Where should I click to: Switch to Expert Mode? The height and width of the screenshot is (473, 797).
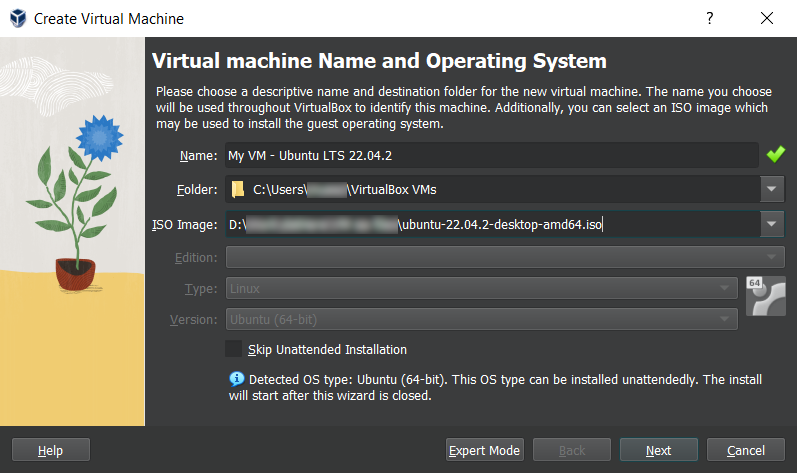[x=485, y=451]
